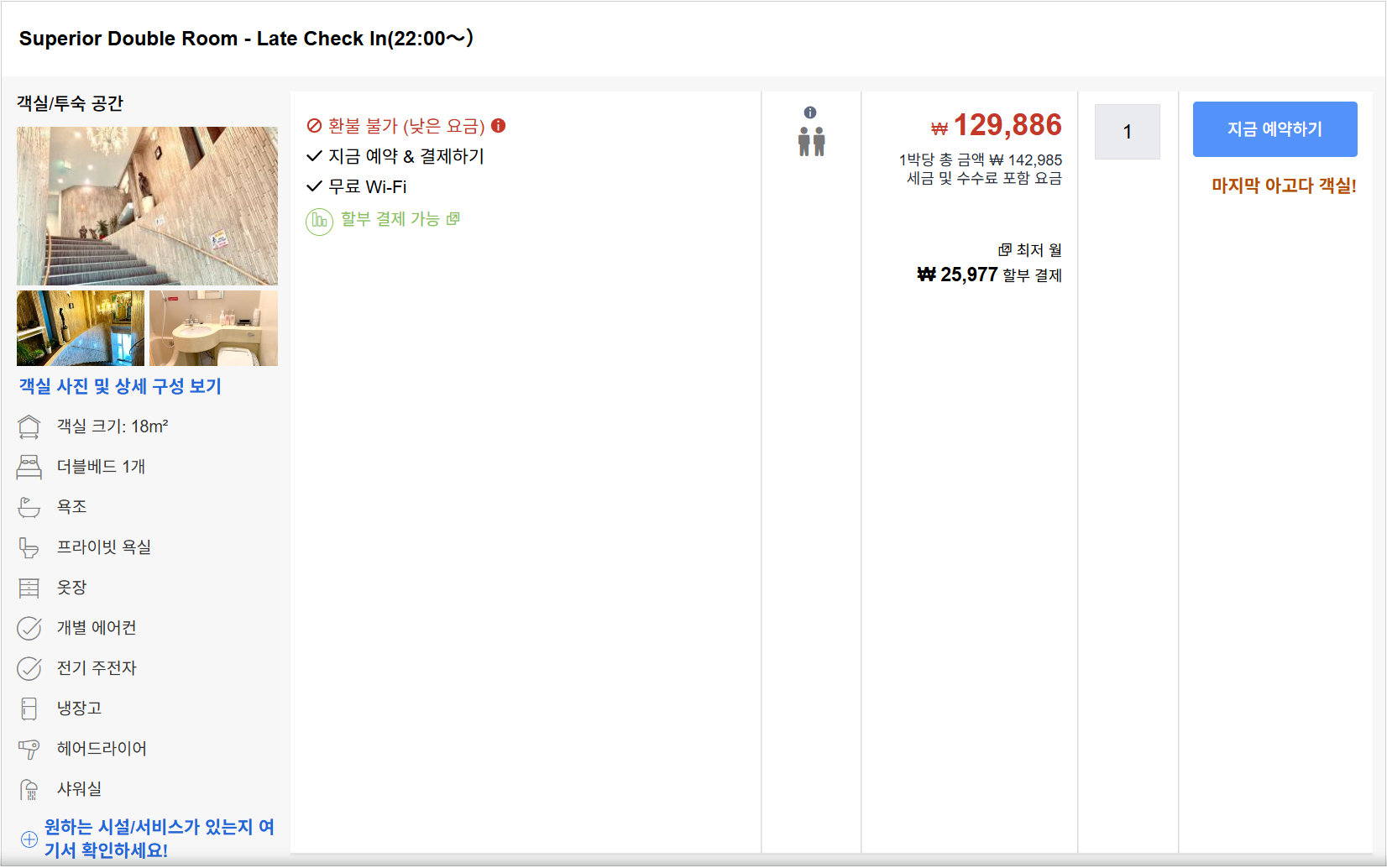Image resolution: width=1387 pixels, height=868 pixels.
Task: Click the installment chart icon before 할부 결제 가능
Action: pyautogui.click(x=318, y=220)
